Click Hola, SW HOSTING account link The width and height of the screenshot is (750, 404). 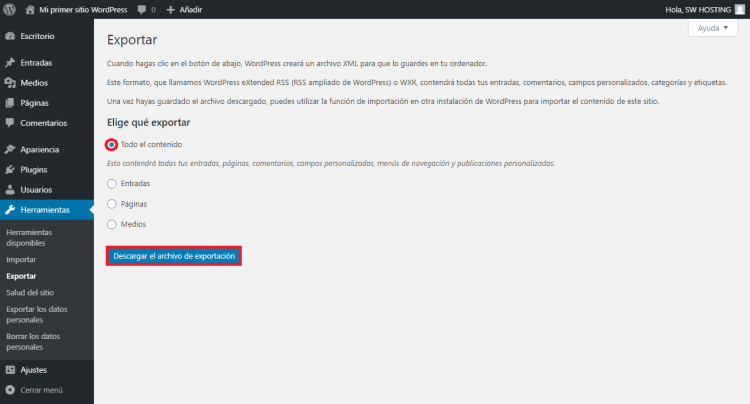coord(698,10)
